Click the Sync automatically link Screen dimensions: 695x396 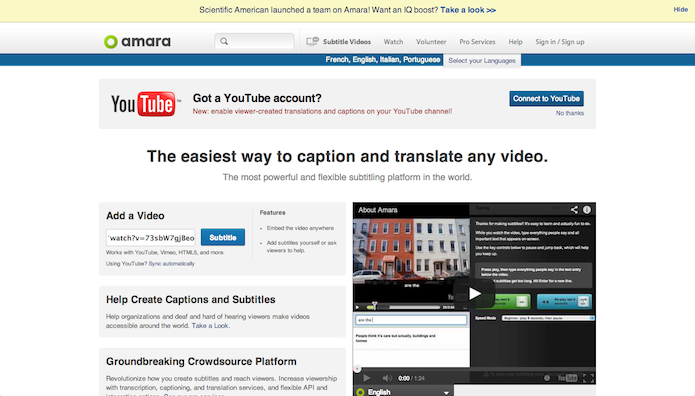point(172,263)
